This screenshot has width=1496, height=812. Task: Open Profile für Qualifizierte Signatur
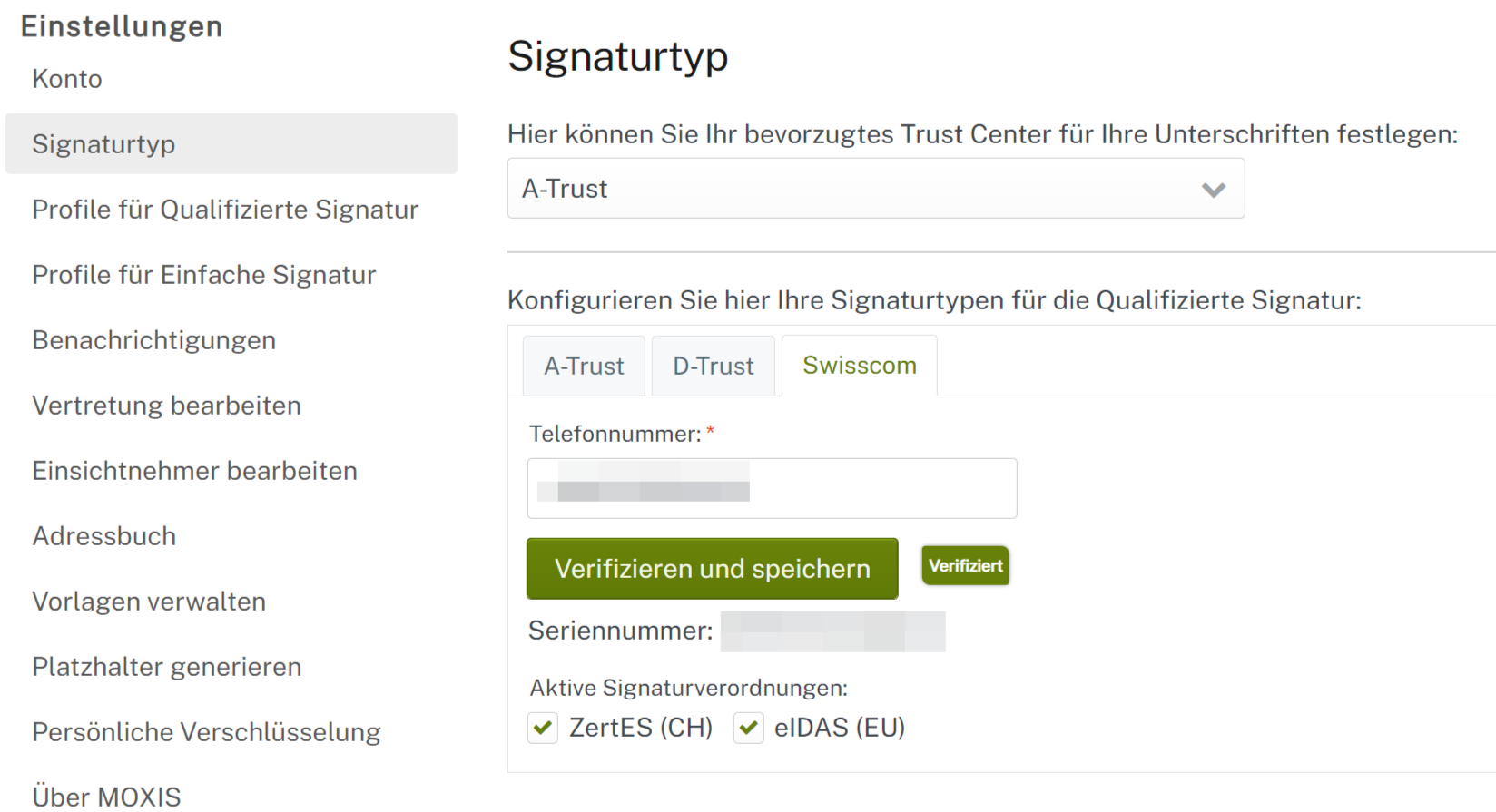click(225, 210)
